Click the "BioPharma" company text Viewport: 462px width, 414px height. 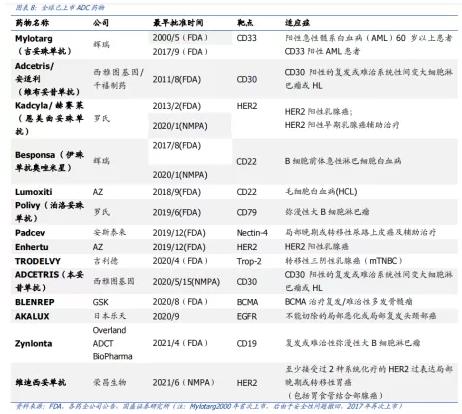(112, 357)
